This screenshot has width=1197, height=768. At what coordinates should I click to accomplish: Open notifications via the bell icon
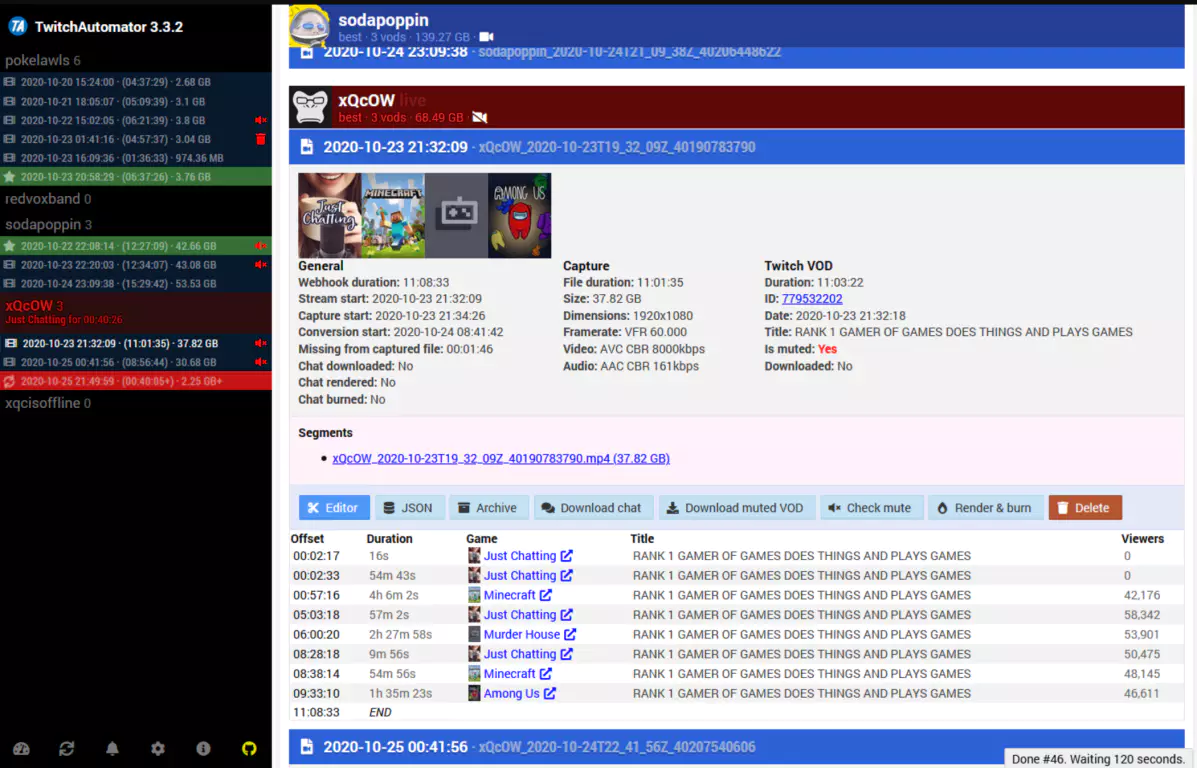113,748
